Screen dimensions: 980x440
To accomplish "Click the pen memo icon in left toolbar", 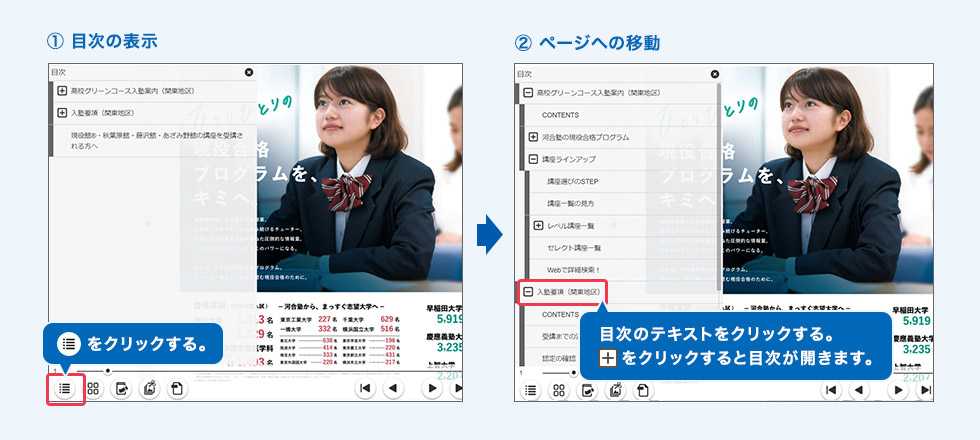I will (121, 389).
